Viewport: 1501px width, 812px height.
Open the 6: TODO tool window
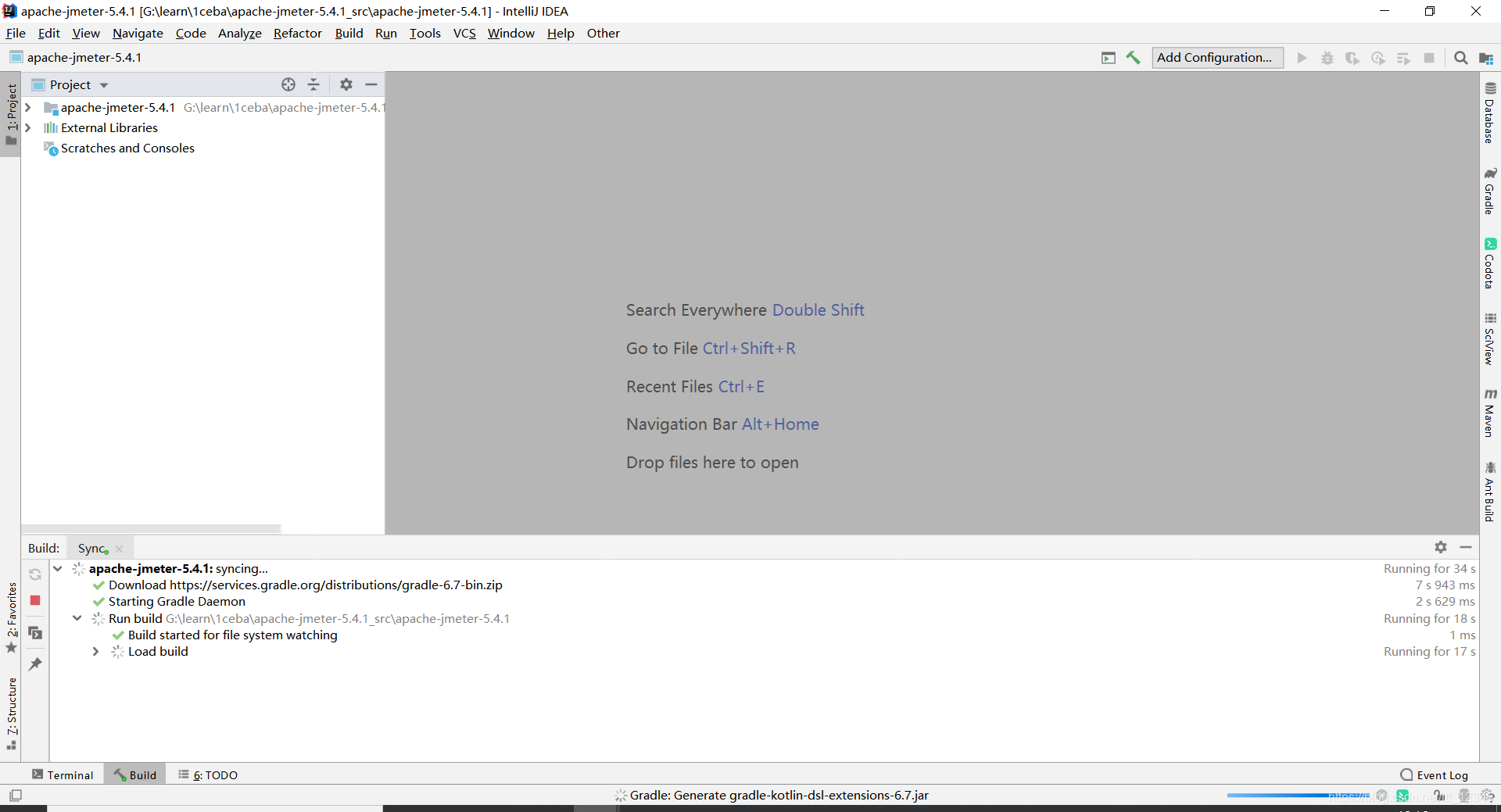208,774
